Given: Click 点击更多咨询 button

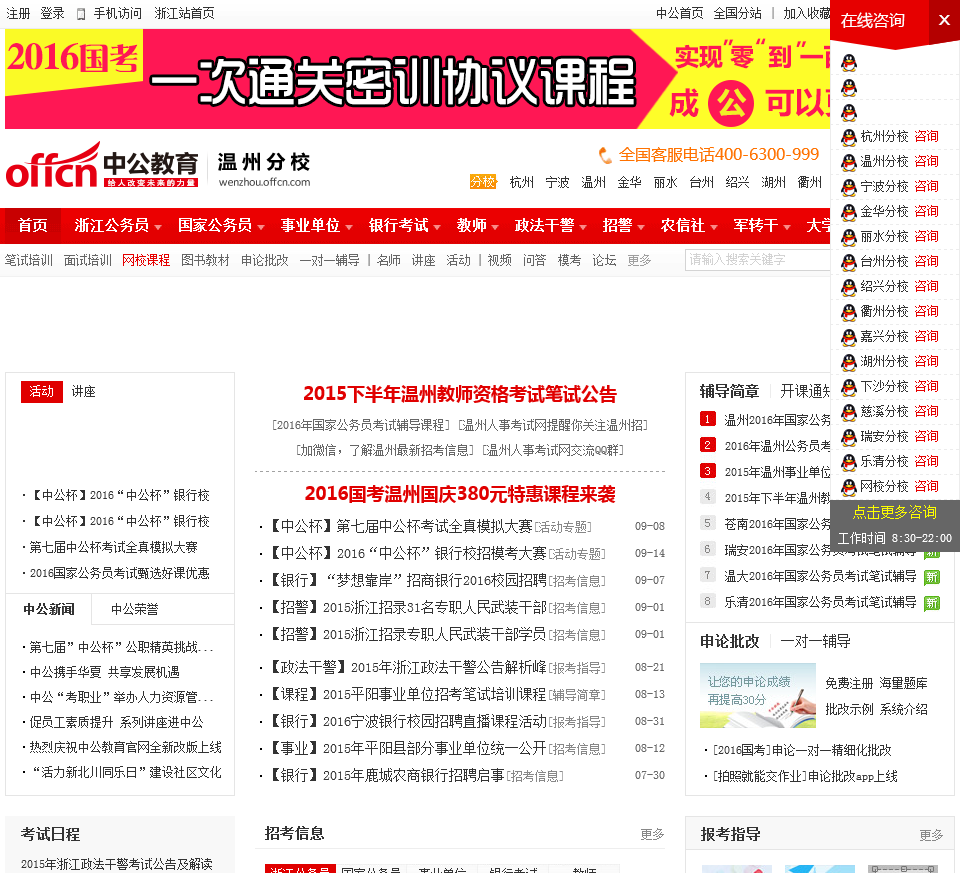Looking at the screenshot, I should point(894,512).
